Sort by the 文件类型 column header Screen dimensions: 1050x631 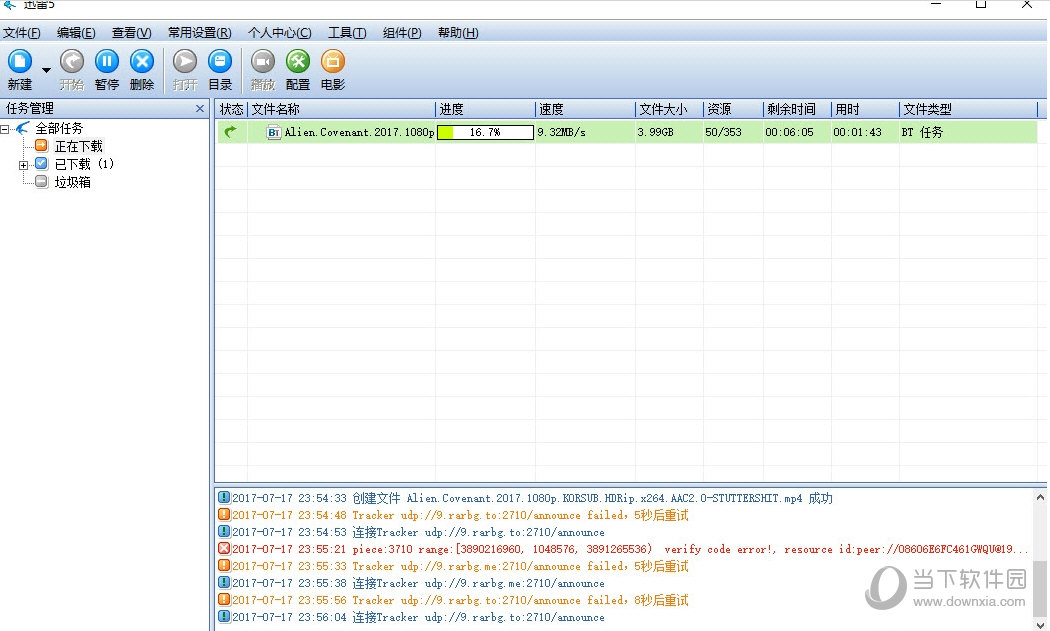tap(968, 109)
